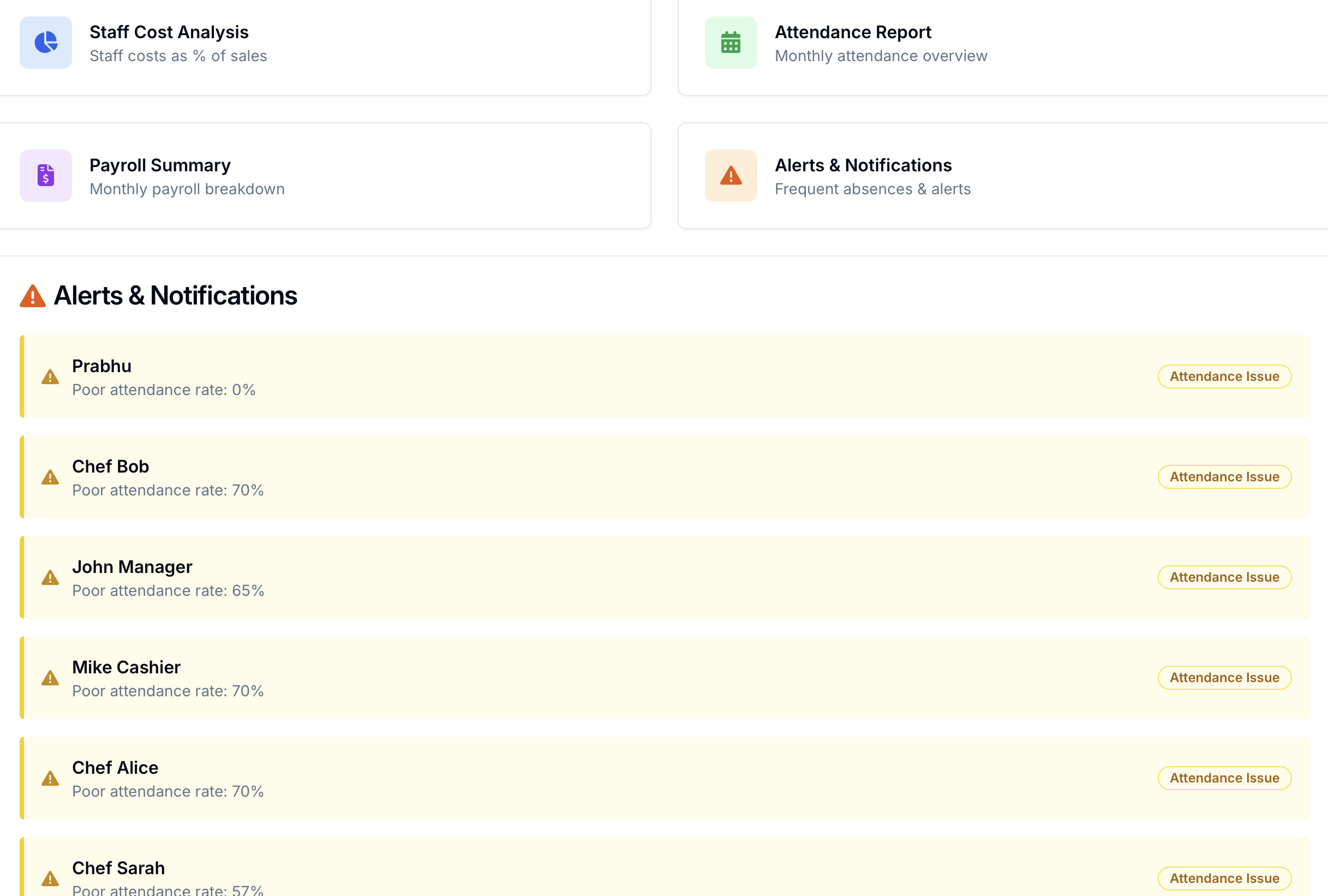The width and height of the screenshot is (1328, 896).
Task: Open the Attendance Report card title
Action: (x=852, y=32)
